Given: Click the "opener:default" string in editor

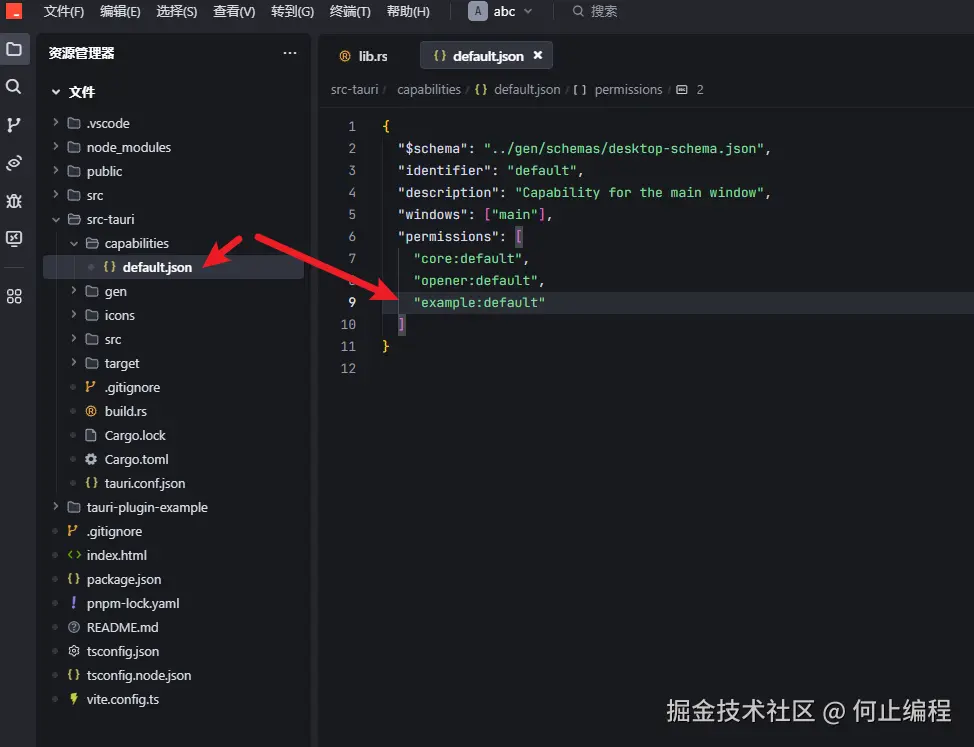Looking at the screenshot, I should (475, 281).
